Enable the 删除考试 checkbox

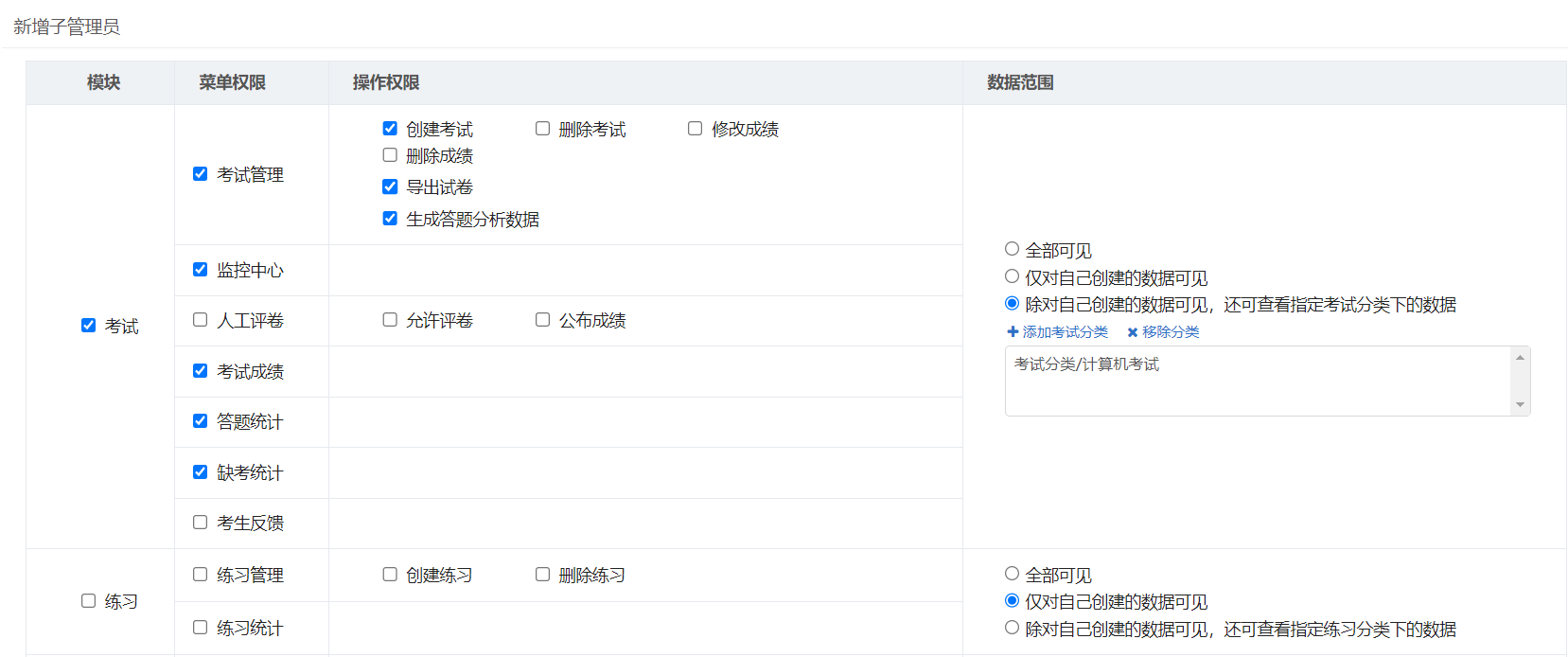pyautogui.click(x=542, y=129)
